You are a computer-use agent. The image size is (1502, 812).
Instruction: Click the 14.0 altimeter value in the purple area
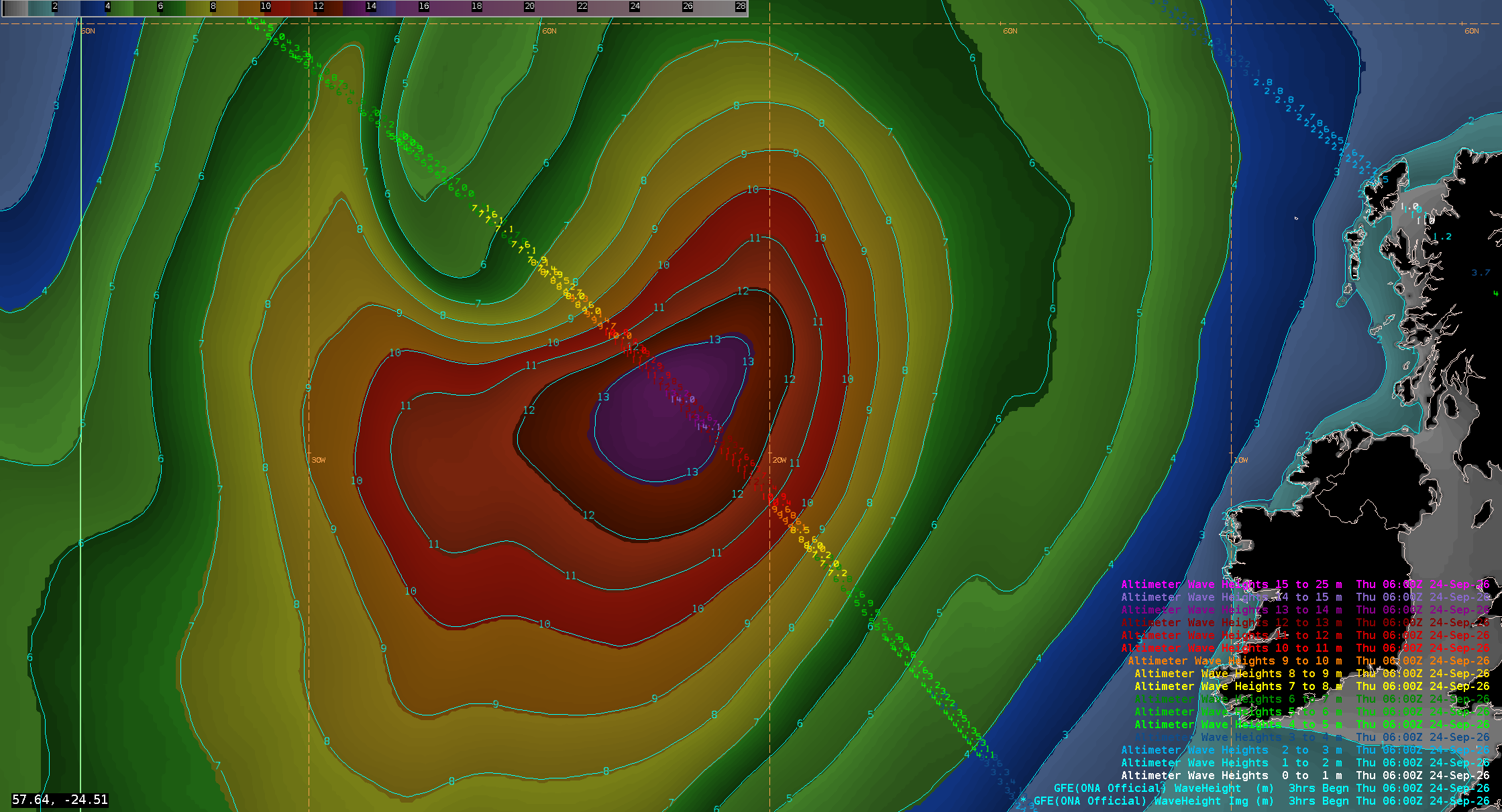click(x=683, y=400)
